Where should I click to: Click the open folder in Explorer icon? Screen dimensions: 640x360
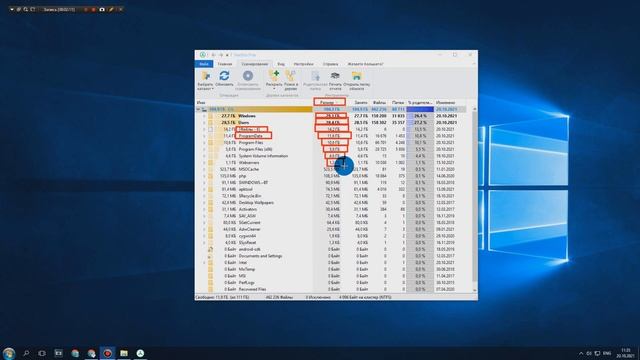pyautogui.click(x=357, y=76)
